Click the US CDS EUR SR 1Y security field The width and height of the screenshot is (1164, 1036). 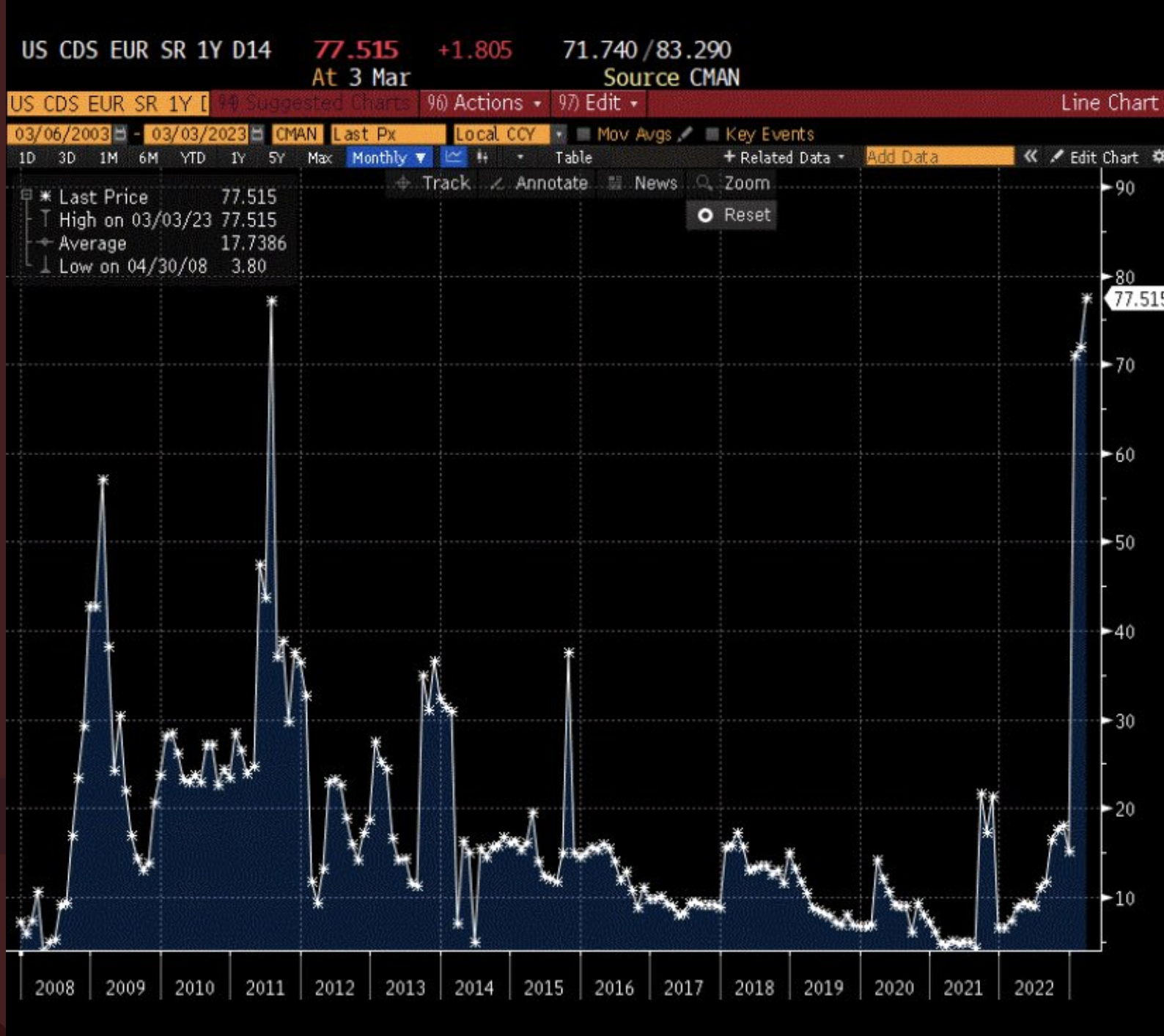[108, 103]
